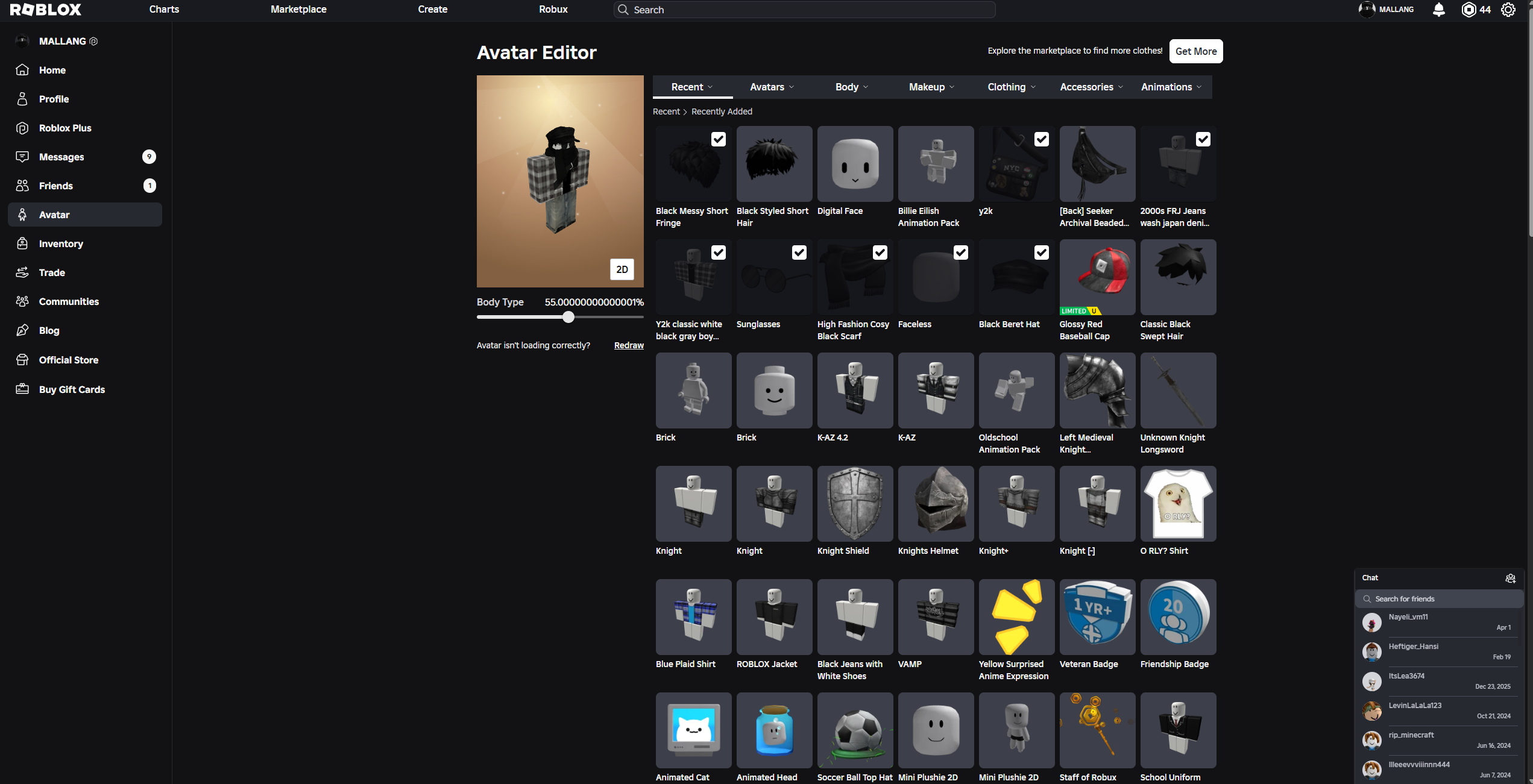Click MALLANG avatar in top bar
This screenshot has height=784, width=1533.
1367,10
